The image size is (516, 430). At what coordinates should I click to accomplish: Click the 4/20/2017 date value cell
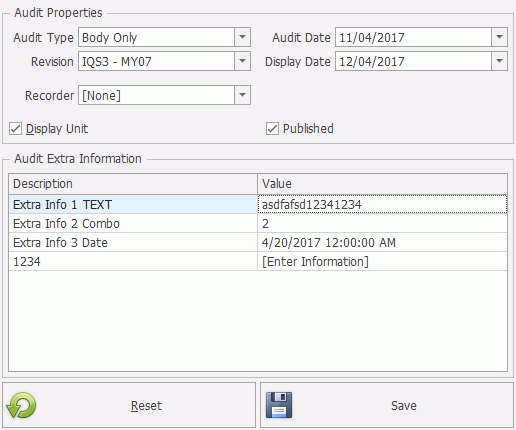(382, 242)
